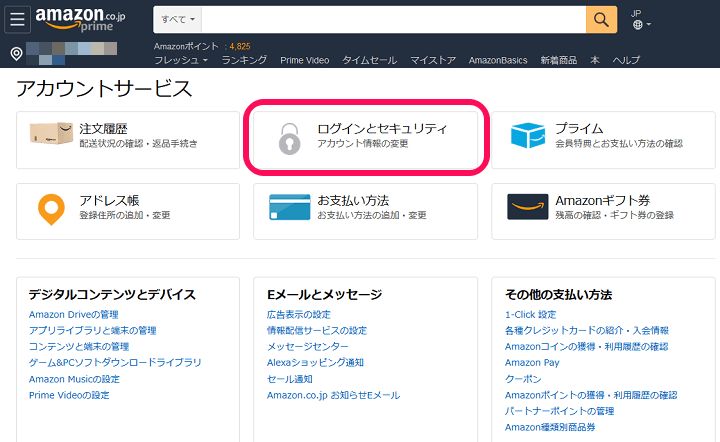Click the 1-Click 設定 link

530,314
